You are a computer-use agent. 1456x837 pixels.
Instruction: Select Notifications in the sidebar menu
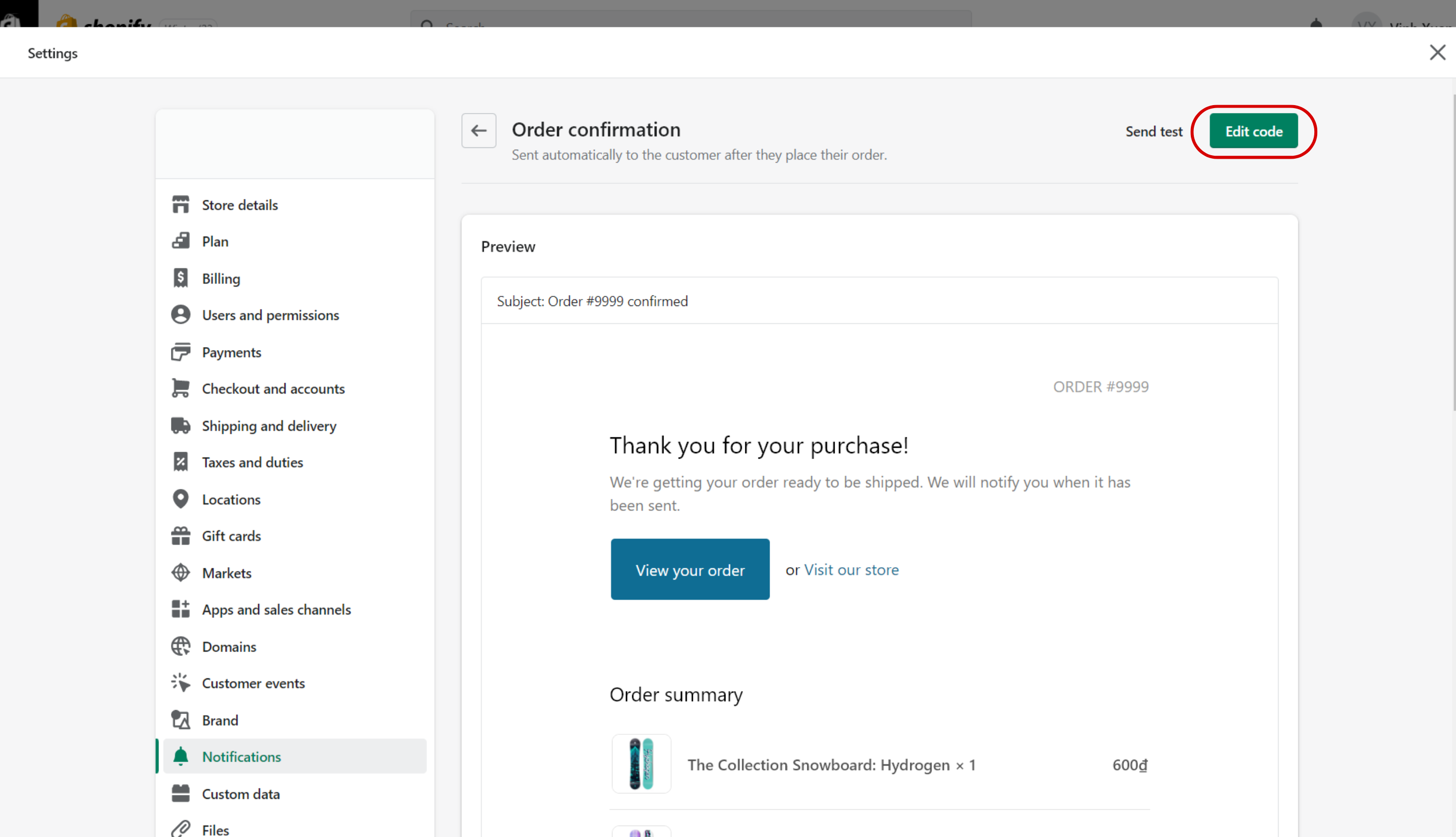click(242, 756)
